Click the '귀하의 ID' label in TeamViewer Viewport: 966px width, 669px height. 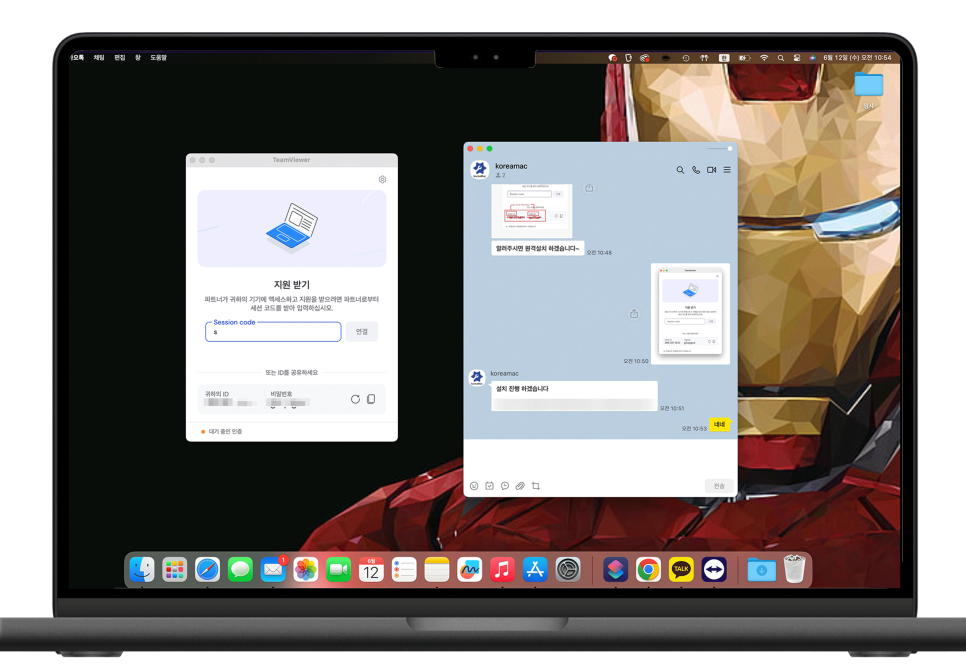click(217, 394)
